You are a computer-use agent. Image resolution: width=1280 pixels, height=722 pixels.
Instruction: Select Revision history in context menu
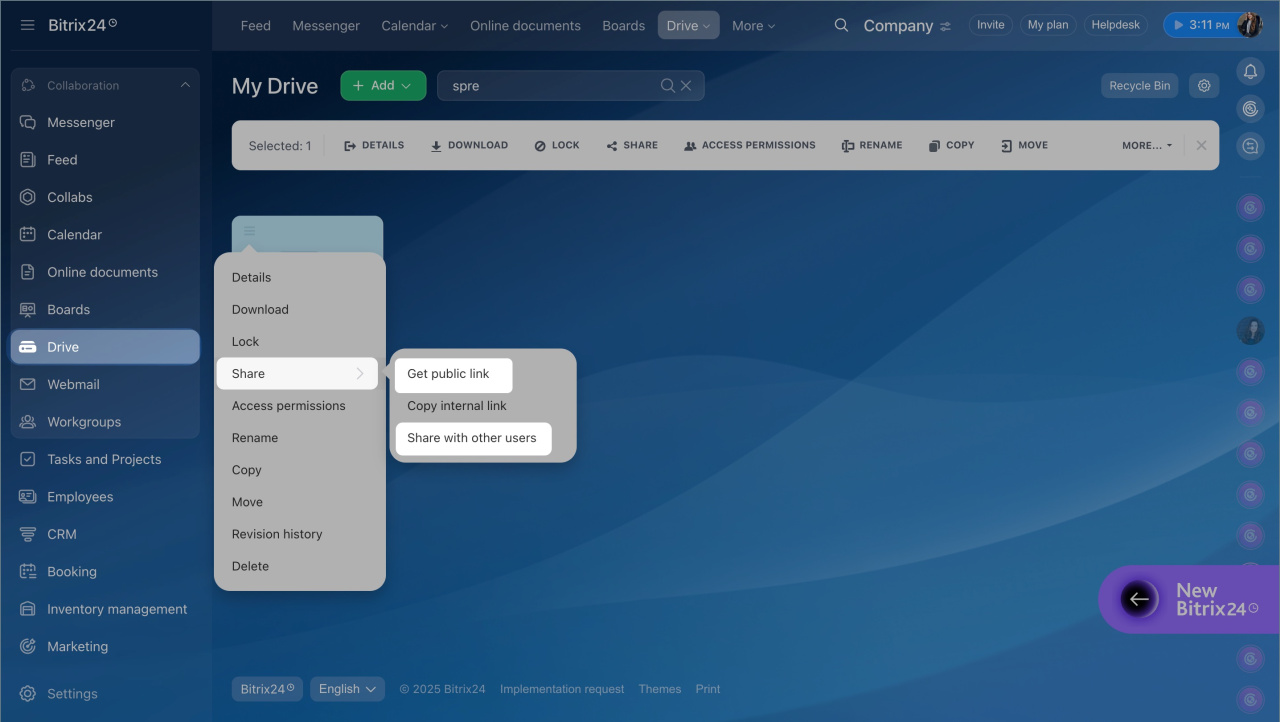tap(277, 534)
